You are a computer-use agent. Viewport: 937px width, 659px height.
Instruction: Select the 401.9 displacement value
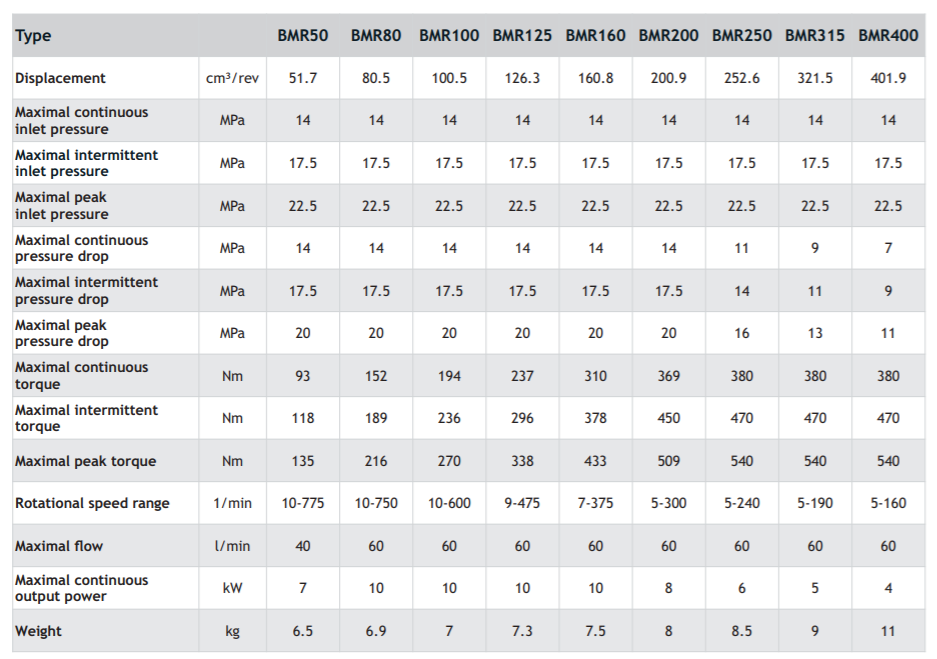point(888,78)
